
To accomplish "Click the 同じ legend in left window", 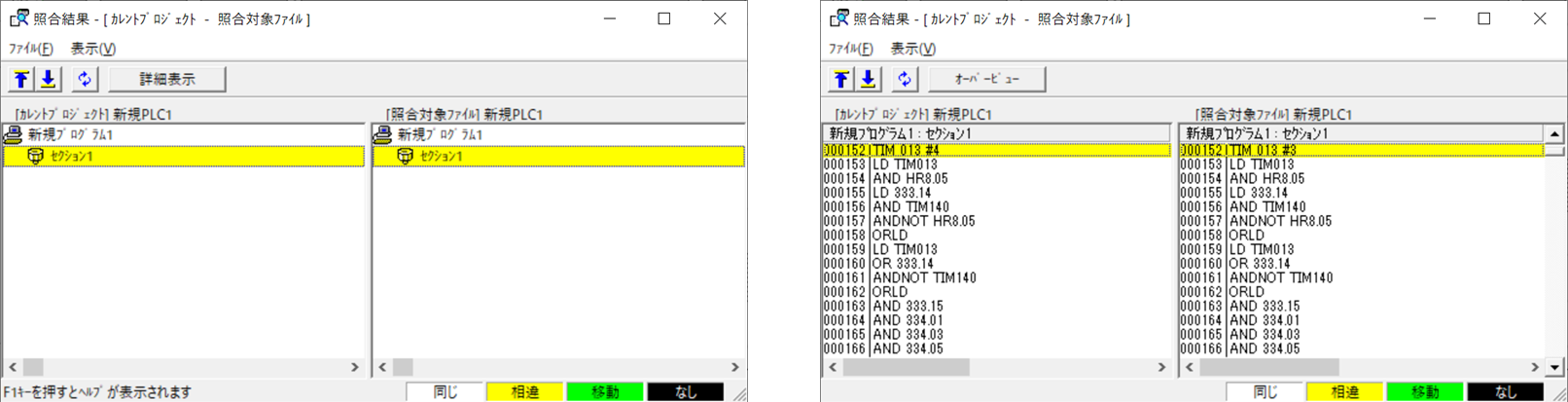I will 445,391.
